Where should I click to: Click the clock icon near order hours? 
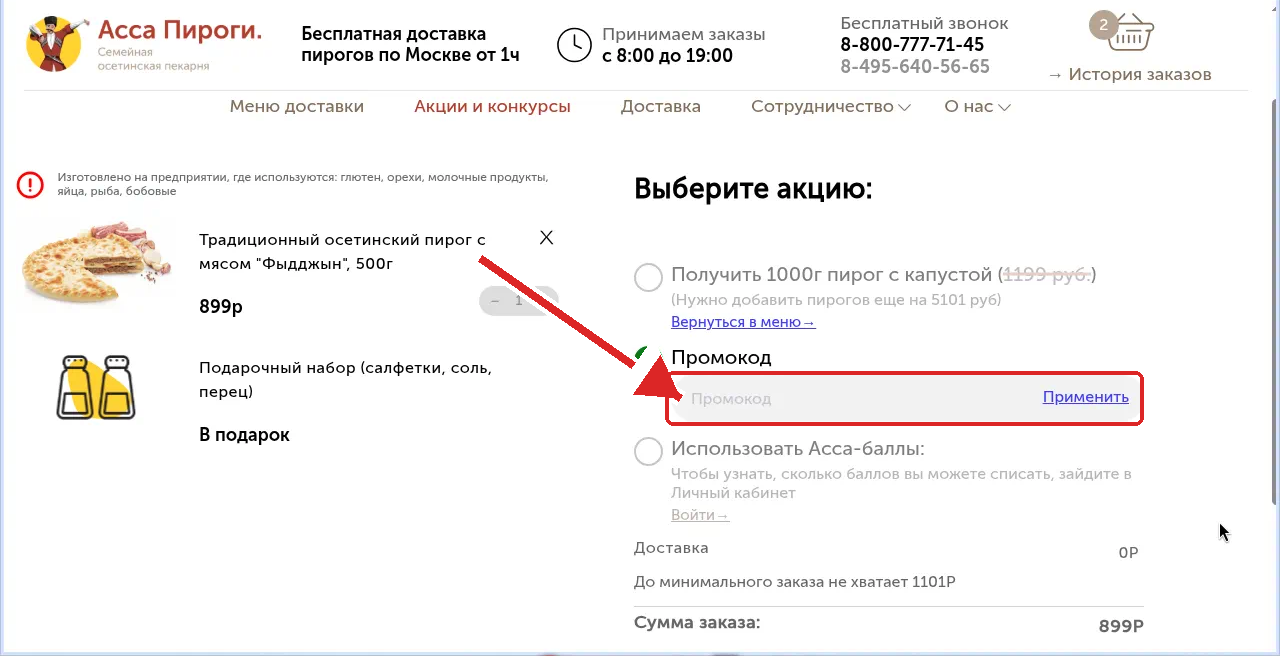click(574, 45)
